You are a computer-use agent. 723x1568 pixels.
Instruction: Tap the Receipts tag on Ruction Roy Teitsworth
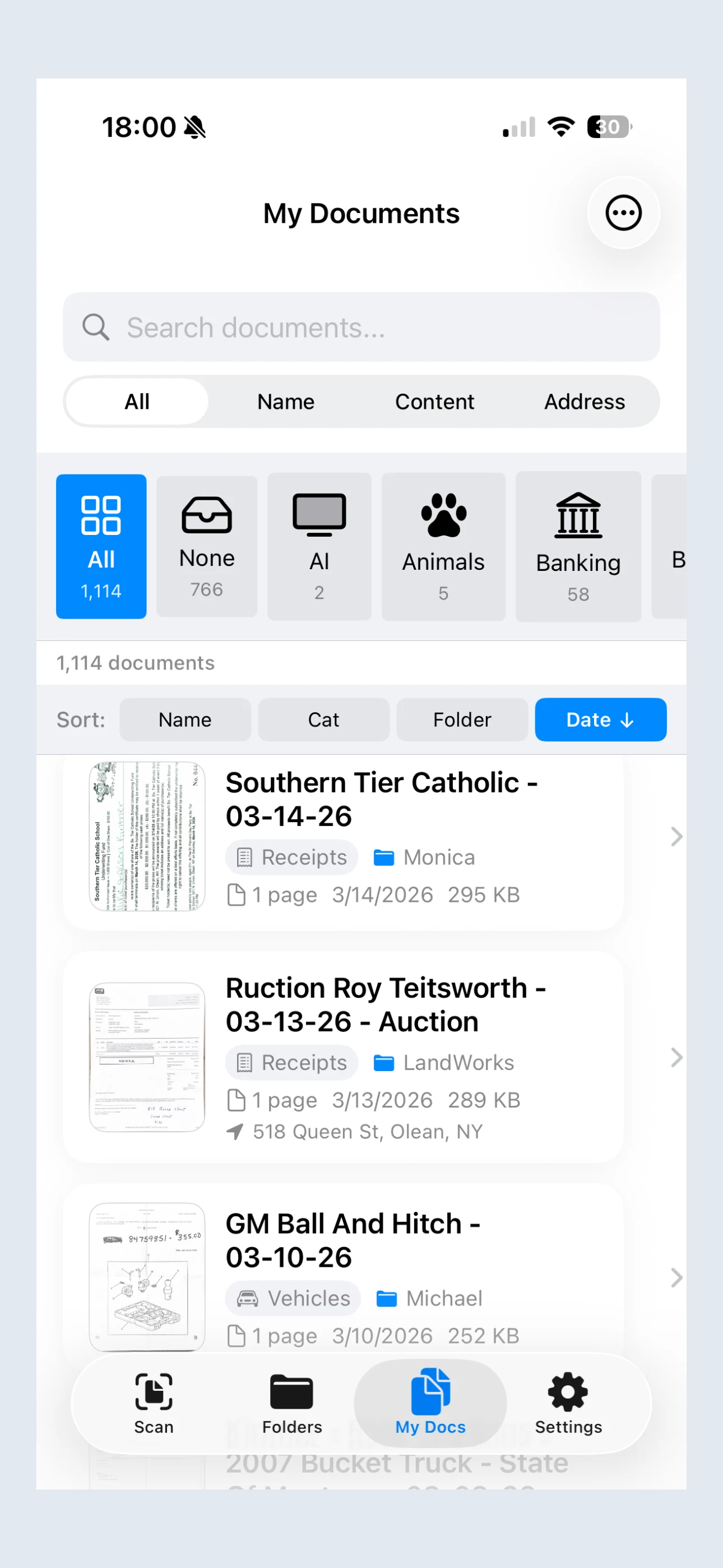pyautogui.click(x=291, y=1063)
